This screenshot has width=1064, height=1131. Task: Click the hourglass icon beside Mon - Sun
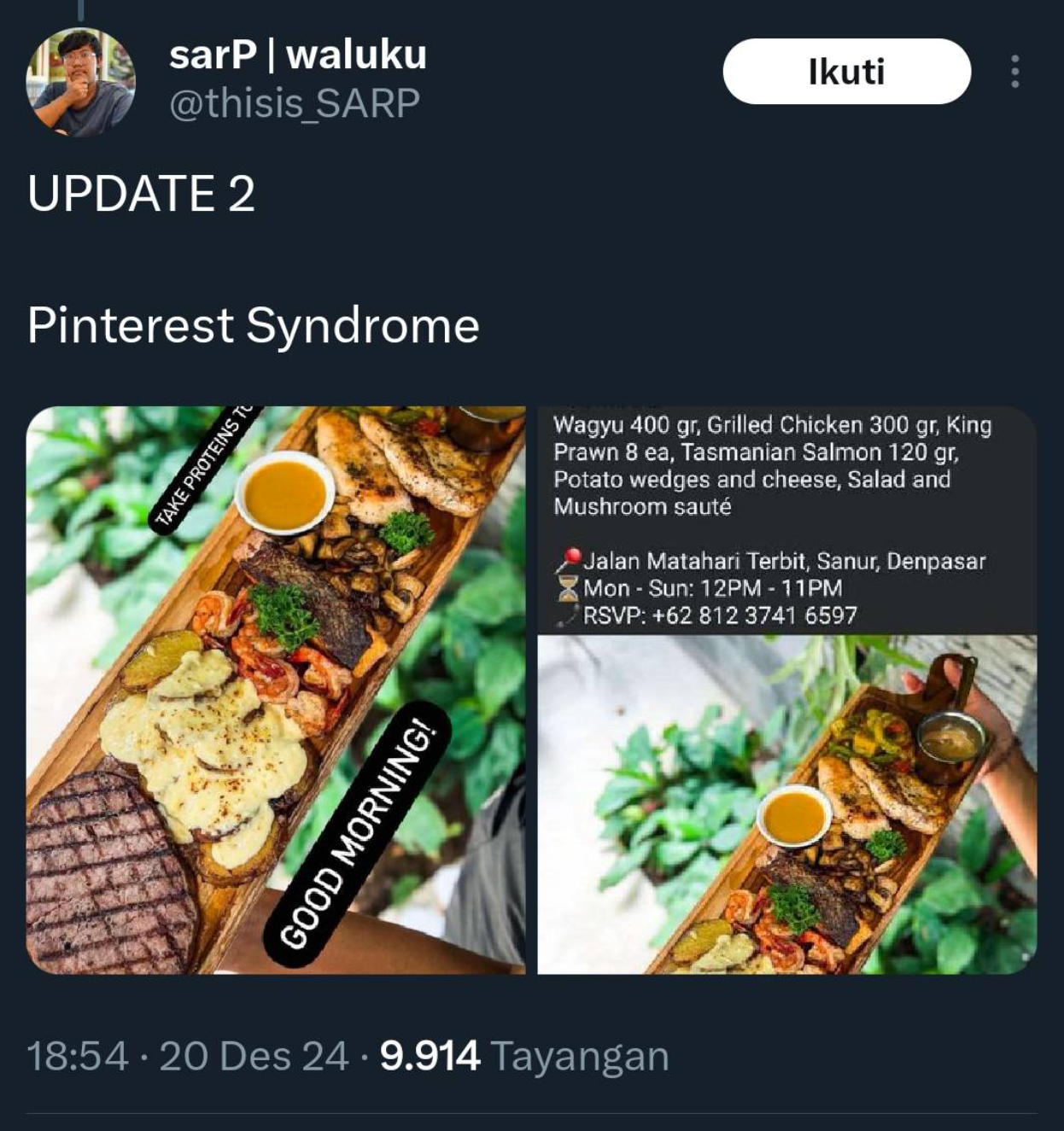coord(567,588)
